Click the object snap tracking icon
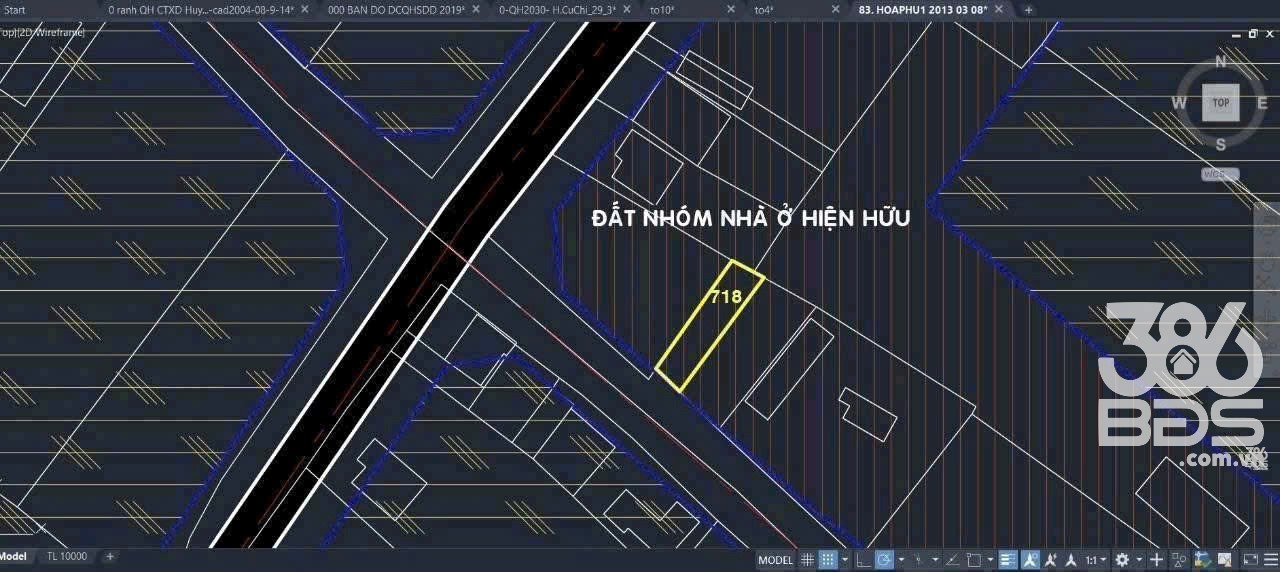Screen dimensions: 1280x572 click(x=952, y=560)
